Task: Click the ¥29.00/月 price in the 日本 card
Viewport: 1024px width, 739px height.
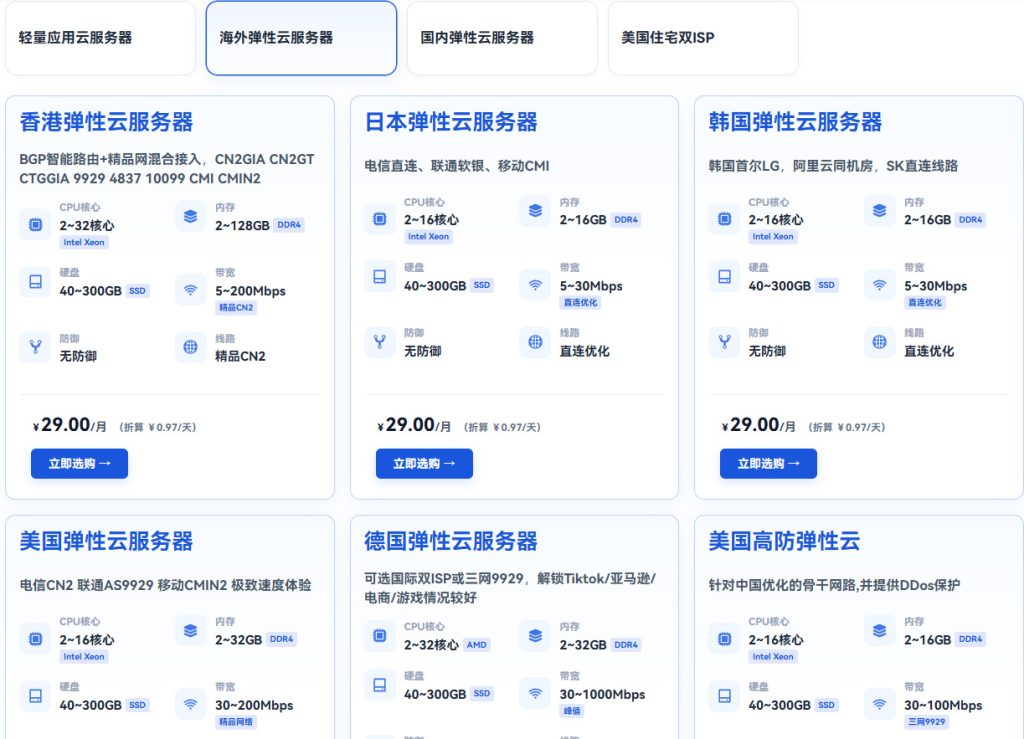Action: pyautogui.click(x=414, y=425)
